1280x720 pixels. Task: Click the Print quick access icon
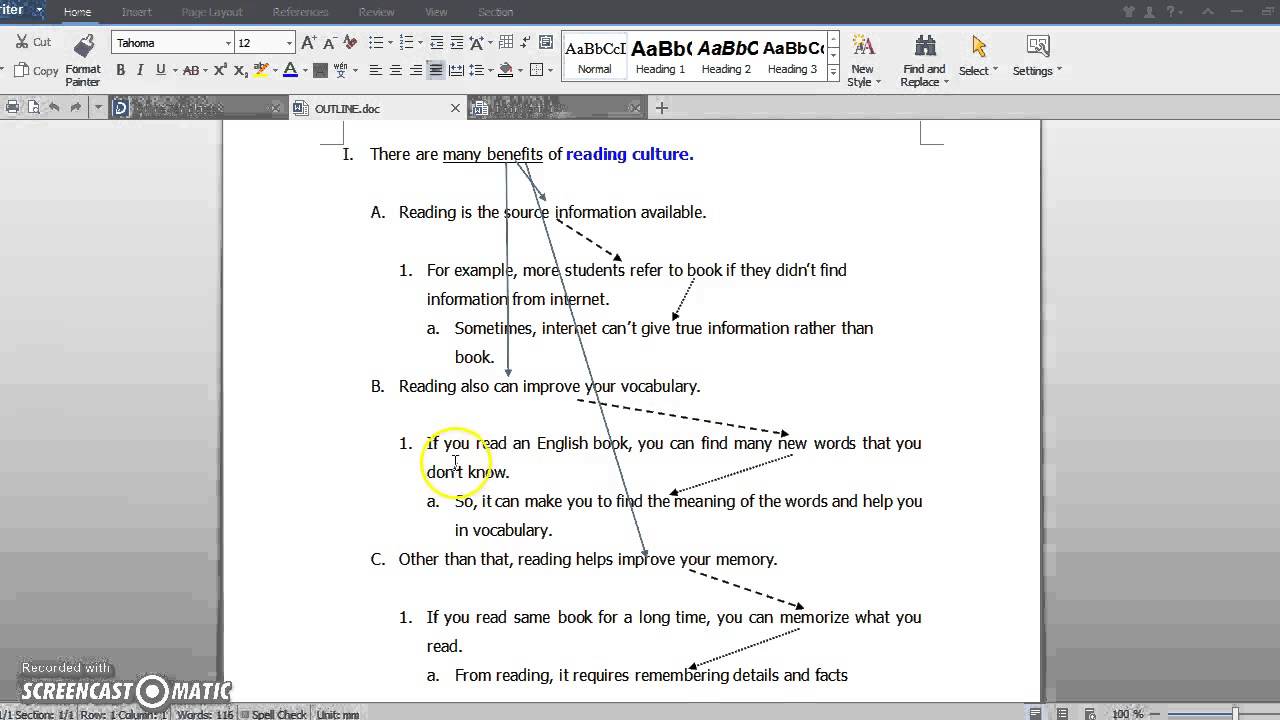coord(13,107)
